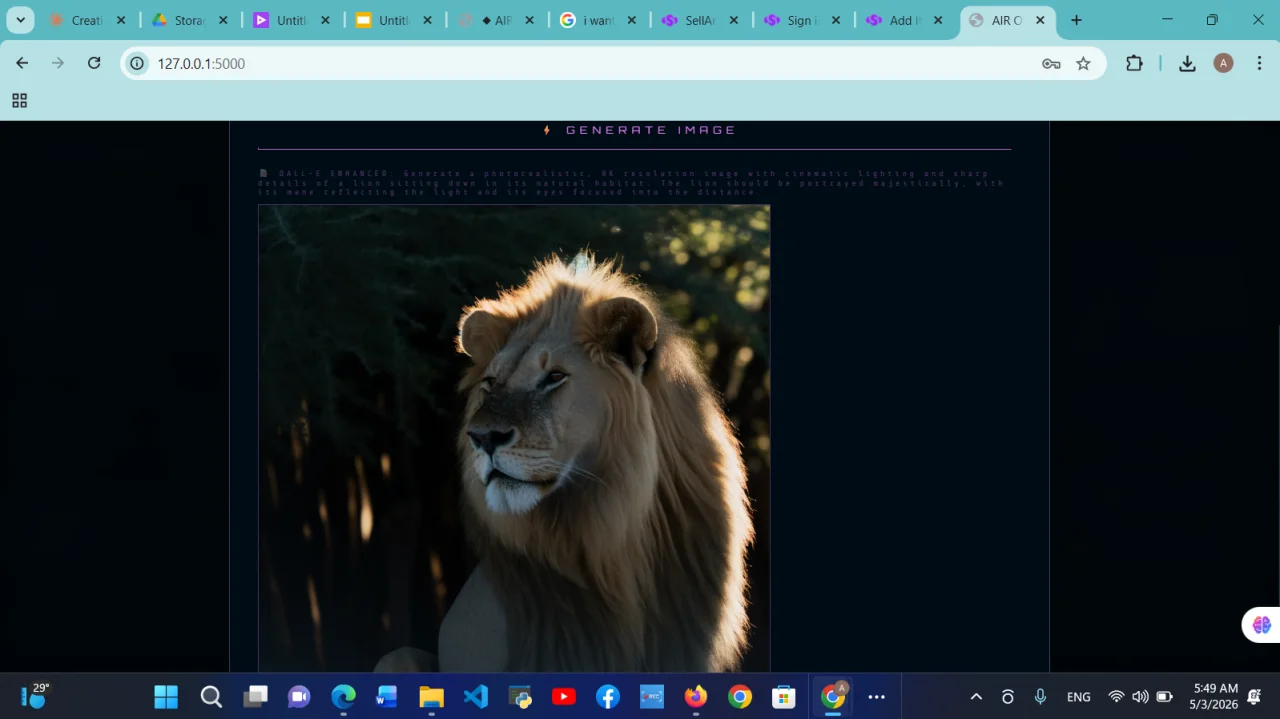This screenshot has width=1280, height=719.
Task: Close the active AIR O tab
Action: 1040,20
